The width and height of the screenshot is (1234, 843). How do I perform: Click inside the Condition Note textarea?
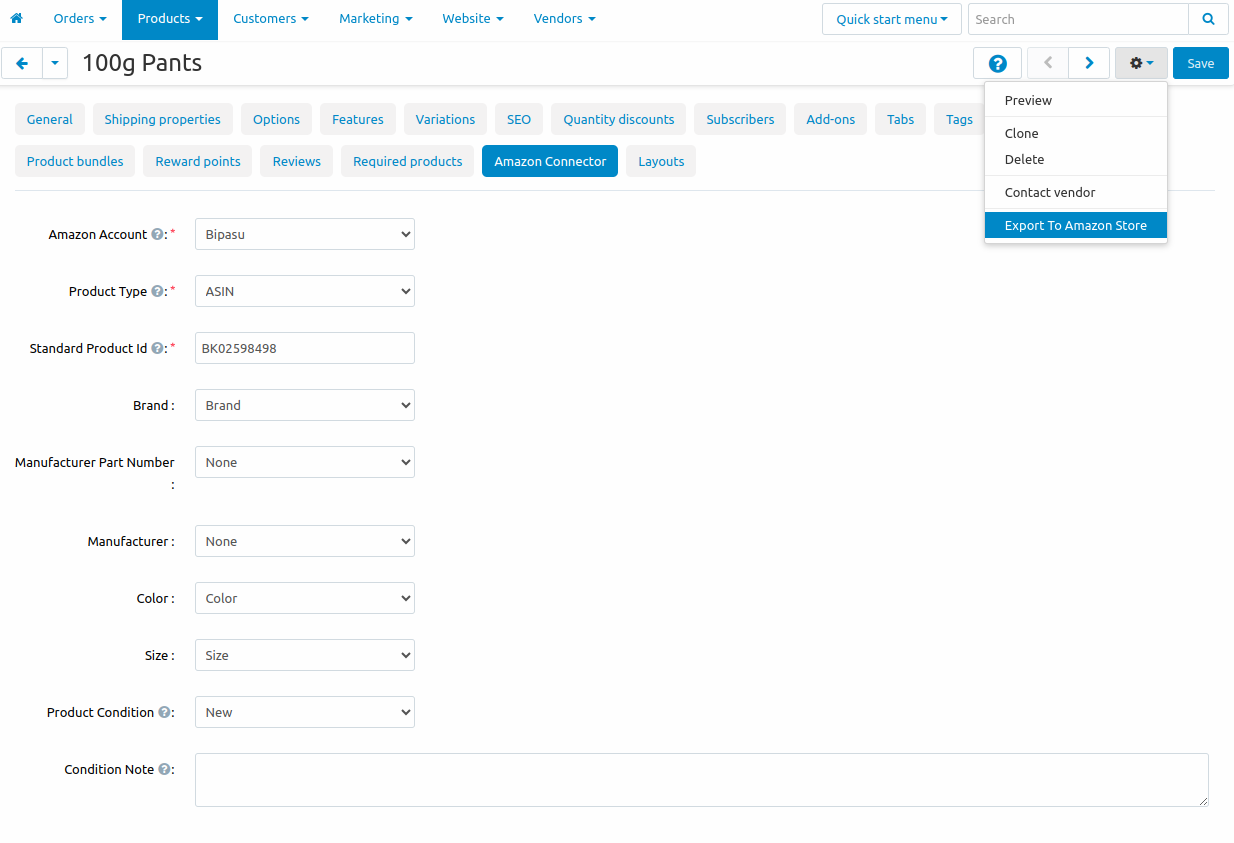[x=701, y=780]
